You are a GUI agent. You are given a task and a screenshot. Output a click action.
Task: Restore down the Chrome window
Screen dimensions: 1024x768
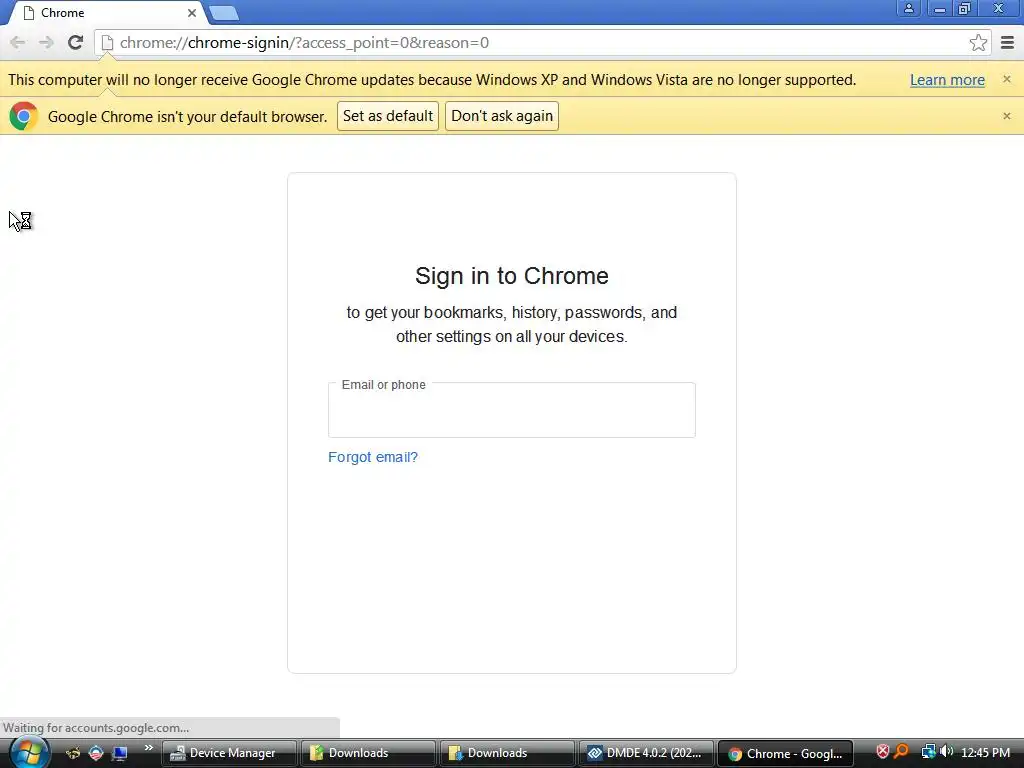coord(964,8)
